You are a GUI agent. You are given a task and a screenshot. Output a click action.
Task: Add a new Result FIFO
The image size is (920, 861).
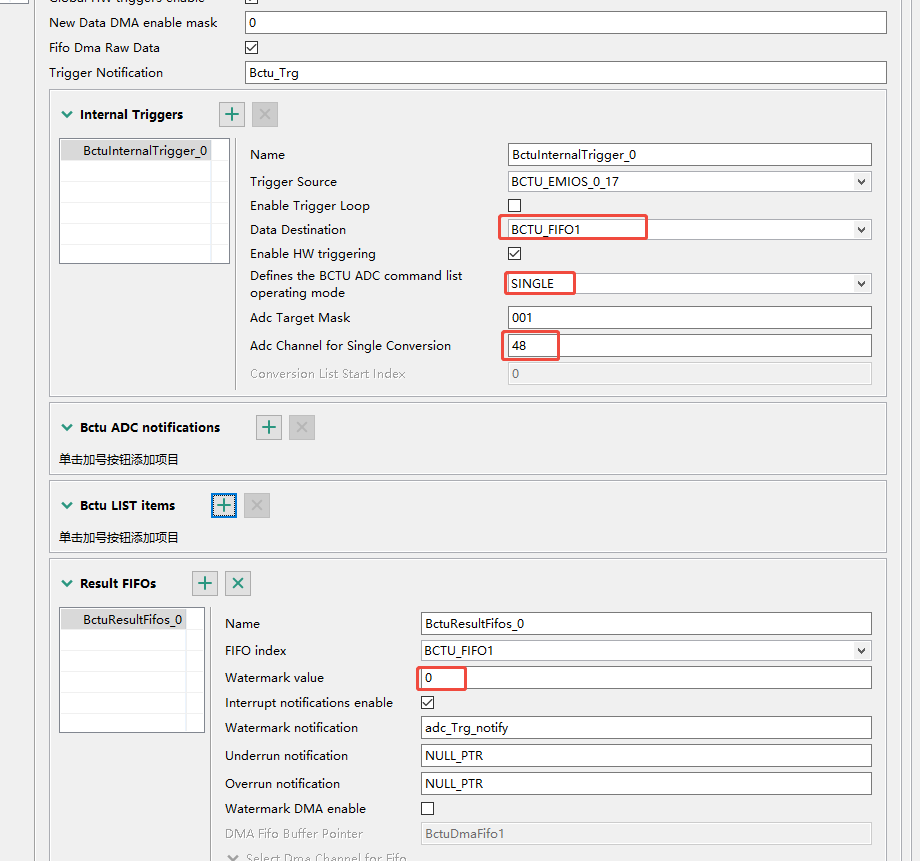[205, 583]
